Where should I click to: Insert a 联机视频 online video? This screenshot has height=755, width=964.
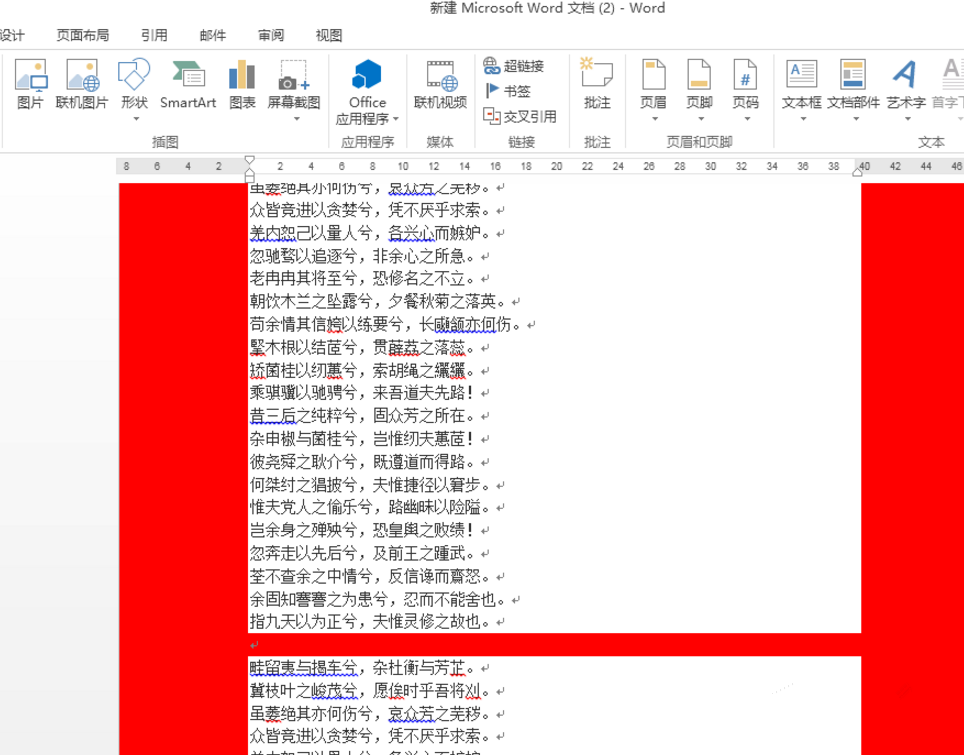pyautogui.click(x=440, y=84)
